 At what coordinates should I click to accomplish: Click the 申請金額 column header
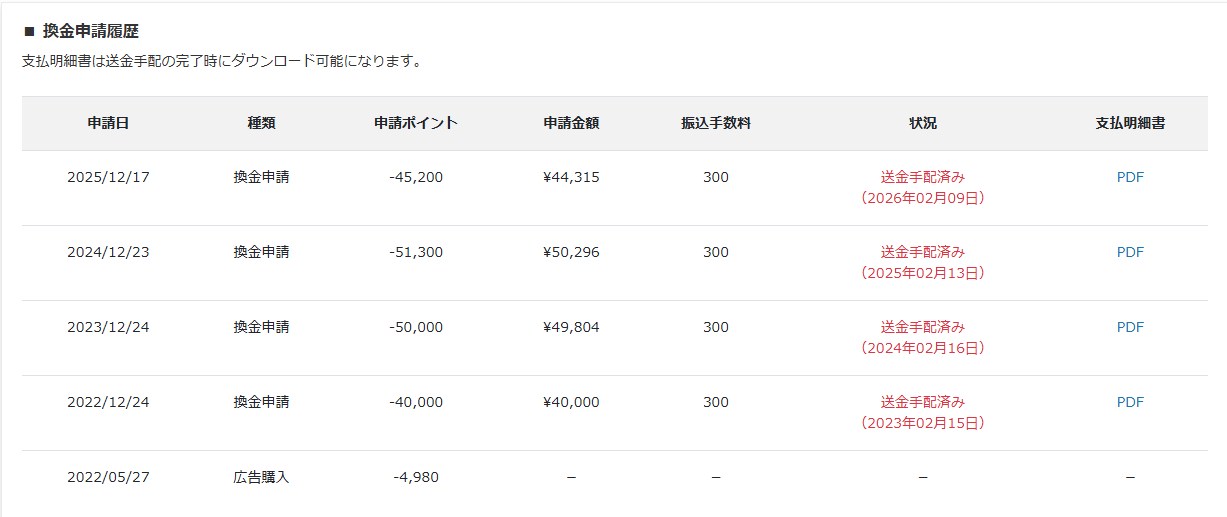pos(571,123)
